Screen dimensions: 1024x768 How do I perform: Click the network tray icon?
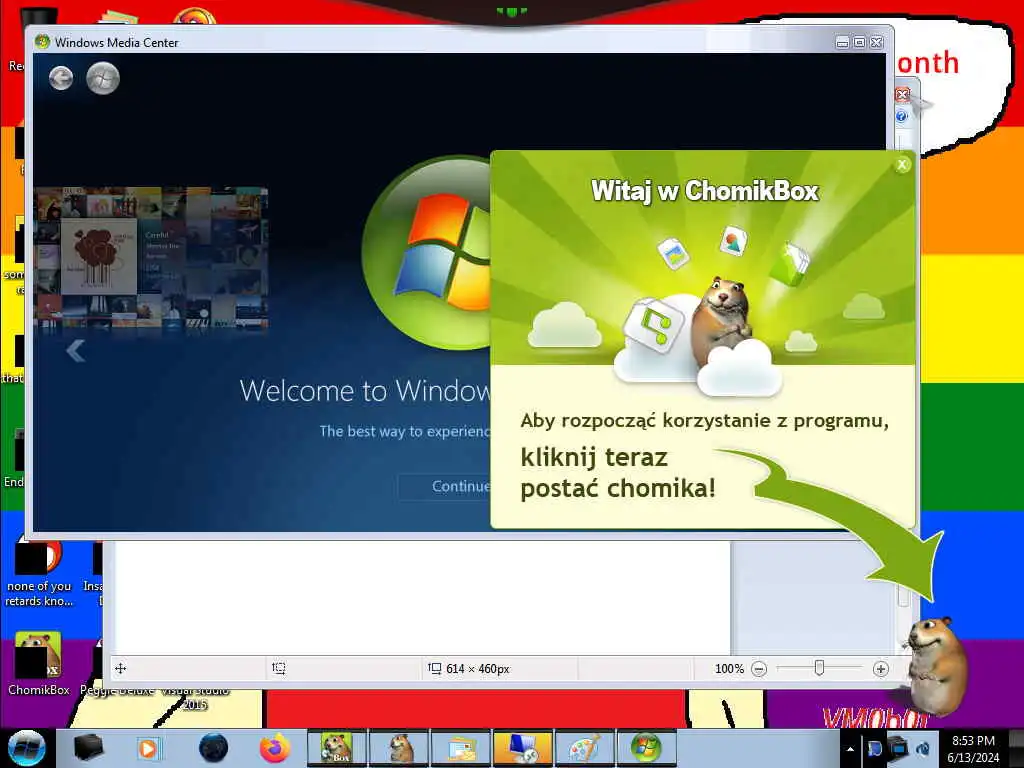(x=898, y=748)
